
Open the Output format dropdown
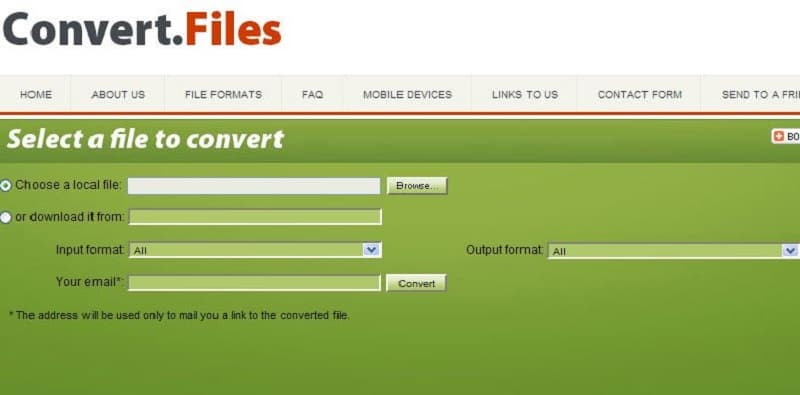coord(673,251)
